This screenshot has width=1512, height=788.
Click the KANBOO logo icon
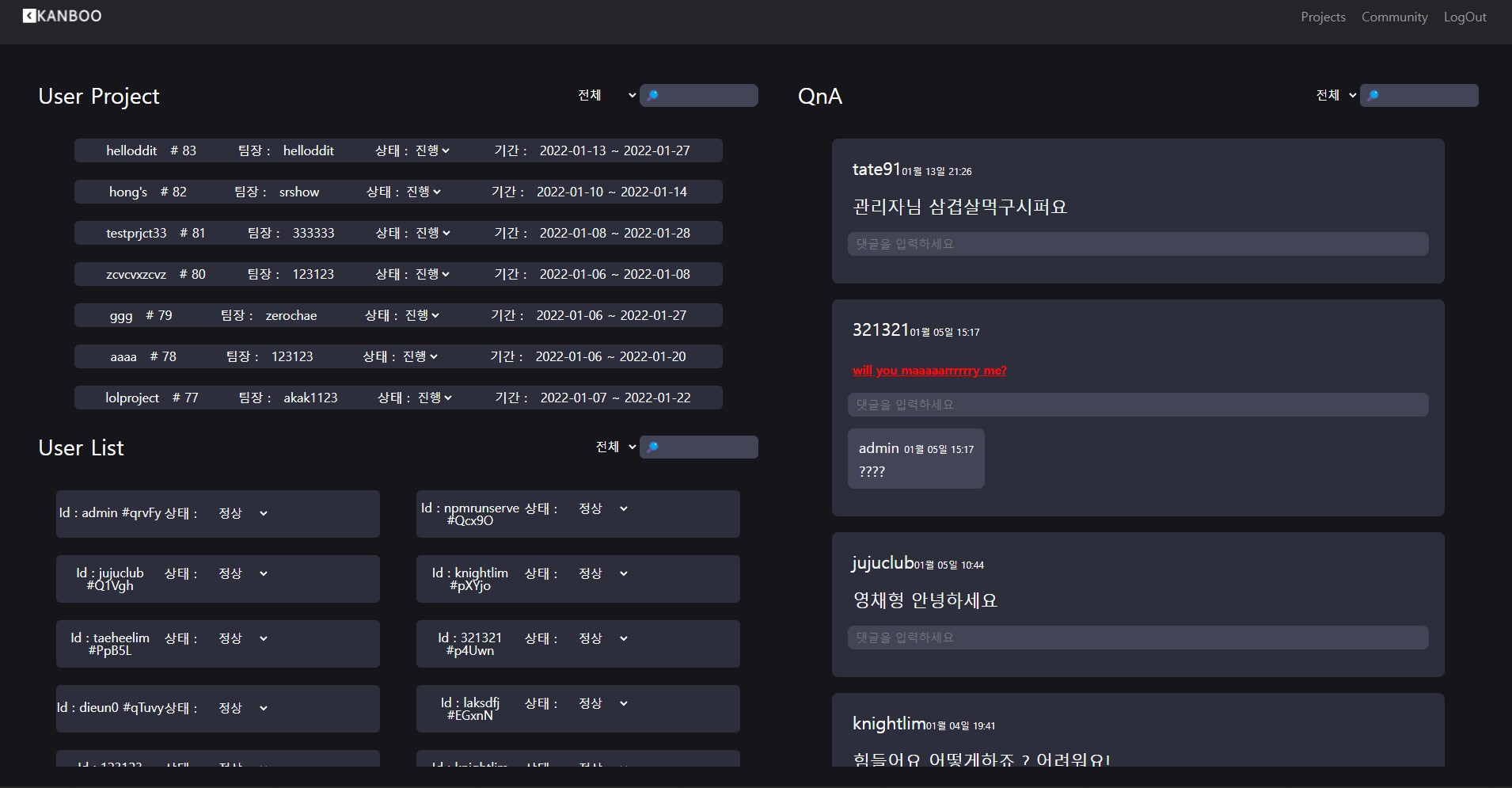(x=28, y=15)
